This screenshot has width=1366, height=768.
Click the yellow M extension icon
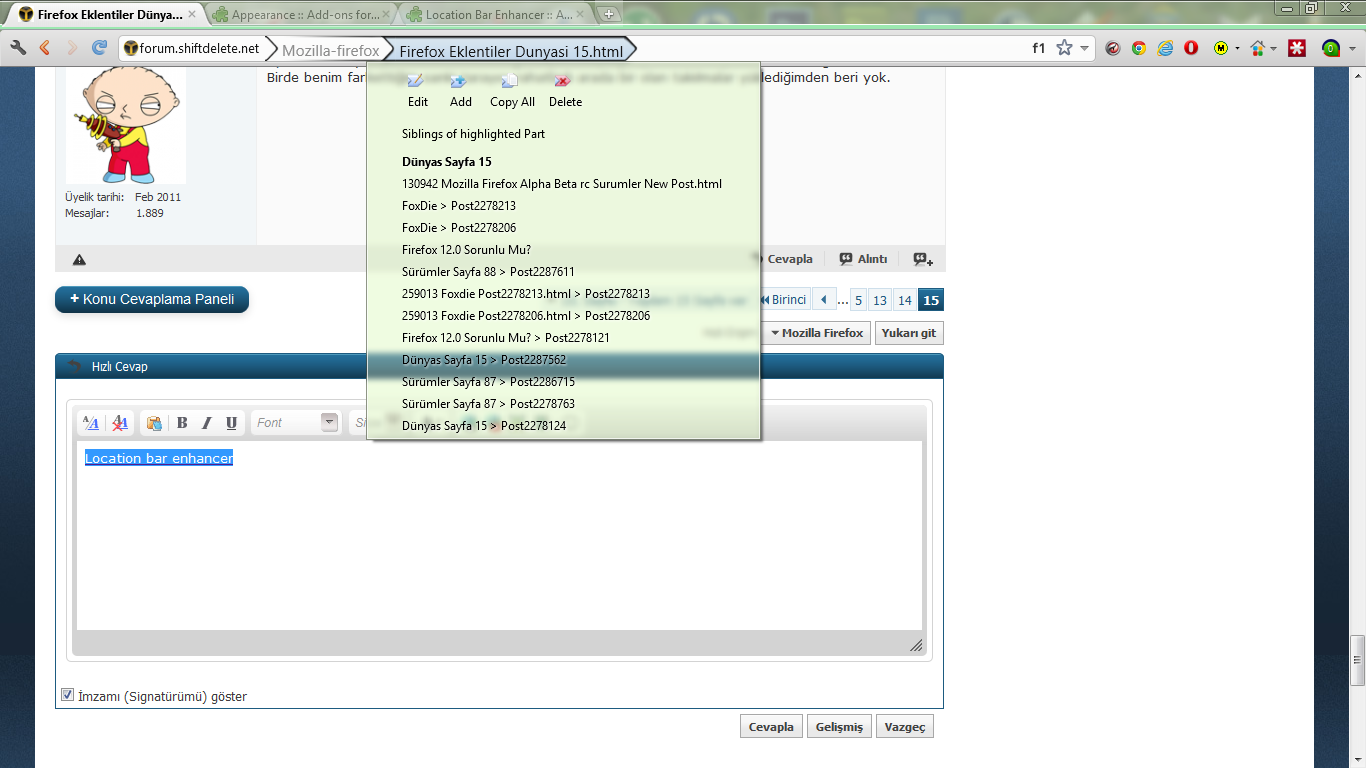click(x=1221, y=47)
